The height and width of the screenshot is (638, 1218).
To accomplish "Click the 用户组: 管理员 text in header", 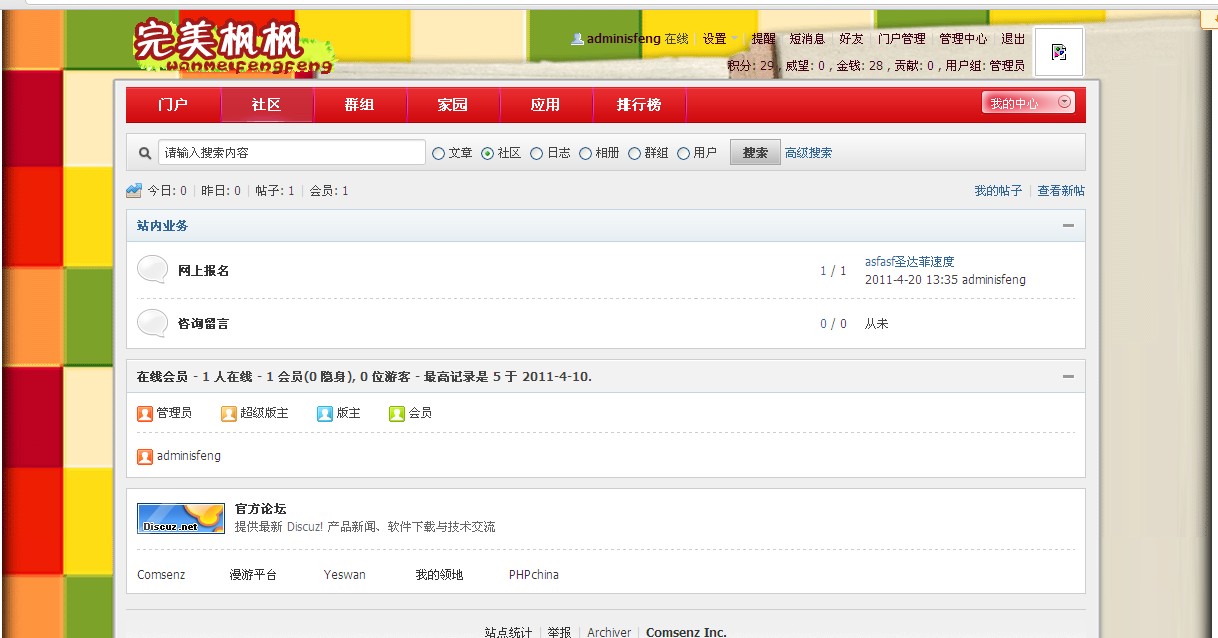I will point(985,65).
